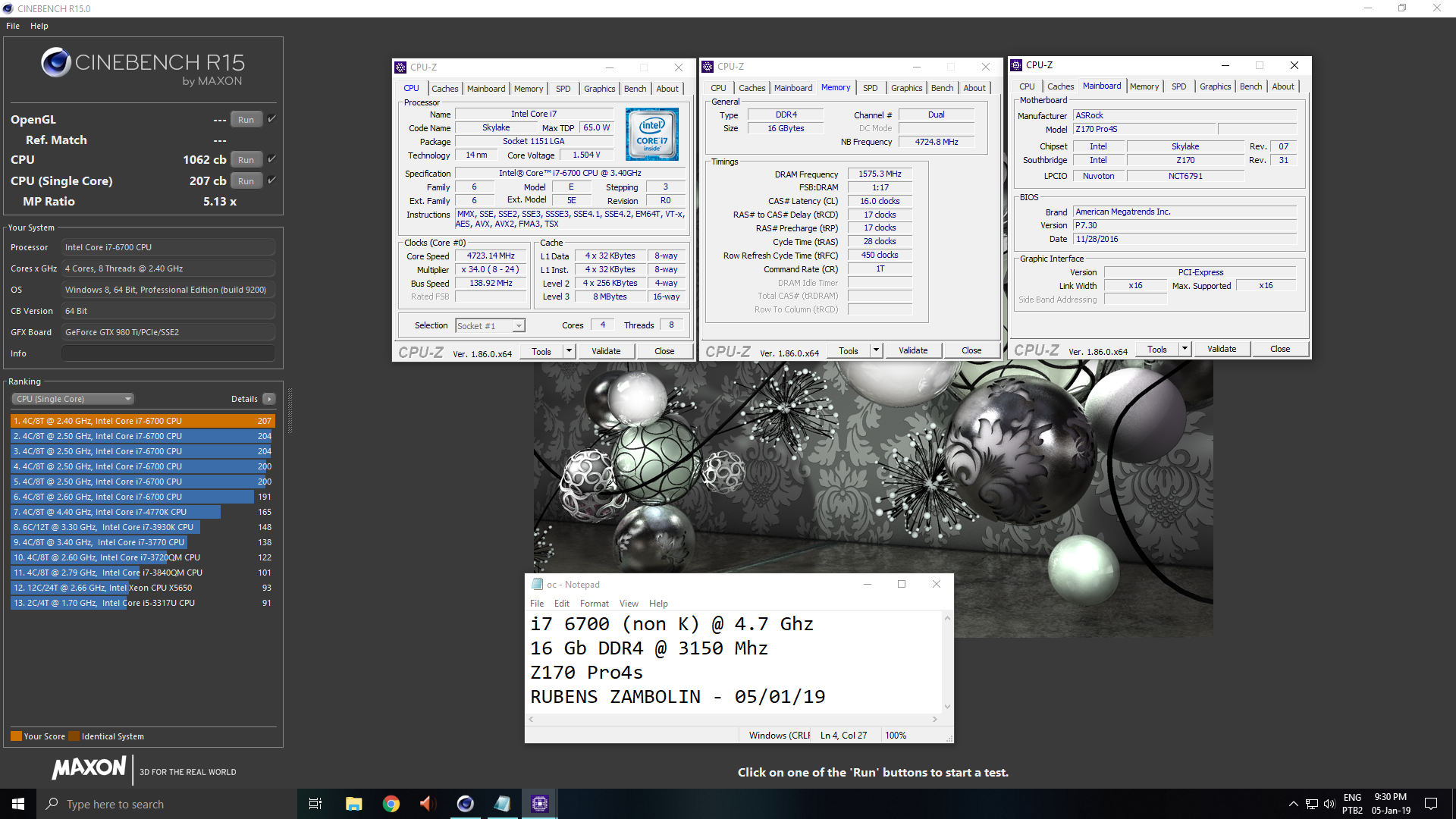
Task: Click Tools button in Mainboard CPU-Z window
Action: (x=1157, y=349)
